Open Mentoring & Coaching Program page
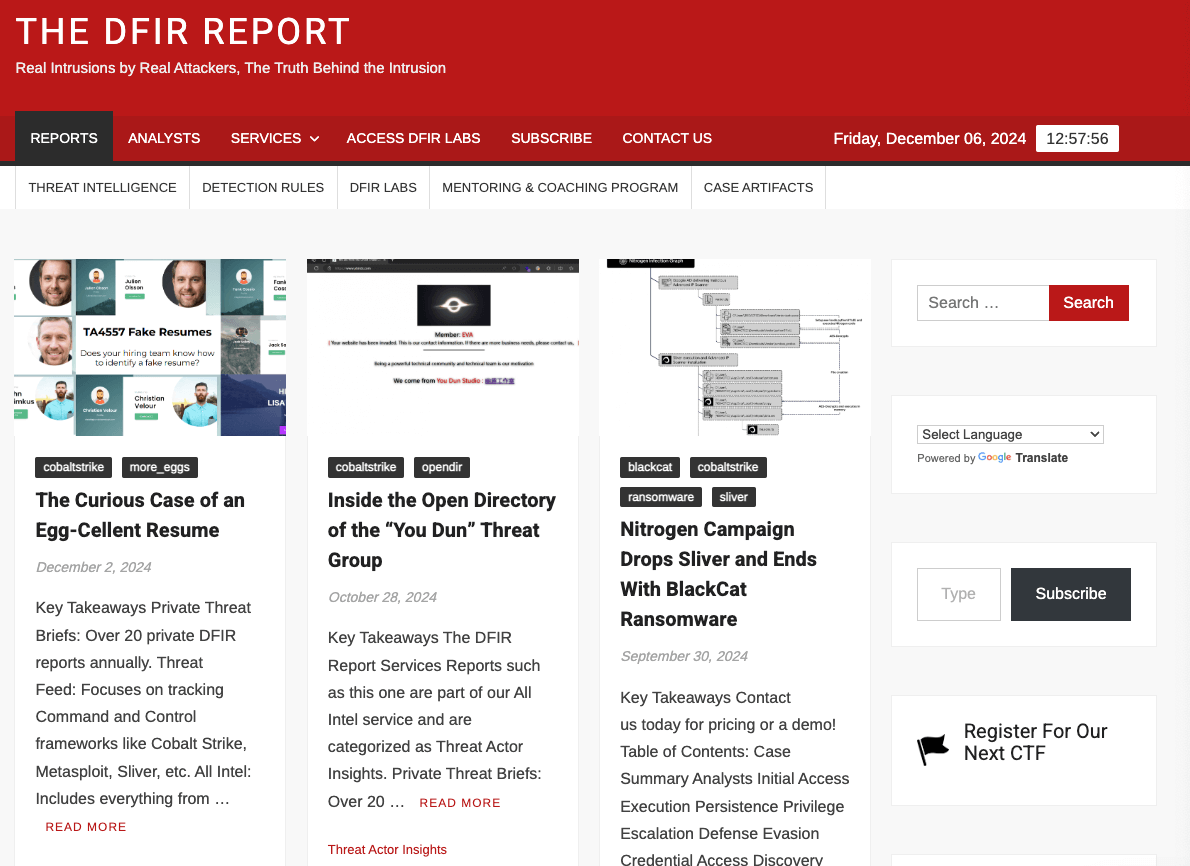1190x866 pixels. coord(560,187)
